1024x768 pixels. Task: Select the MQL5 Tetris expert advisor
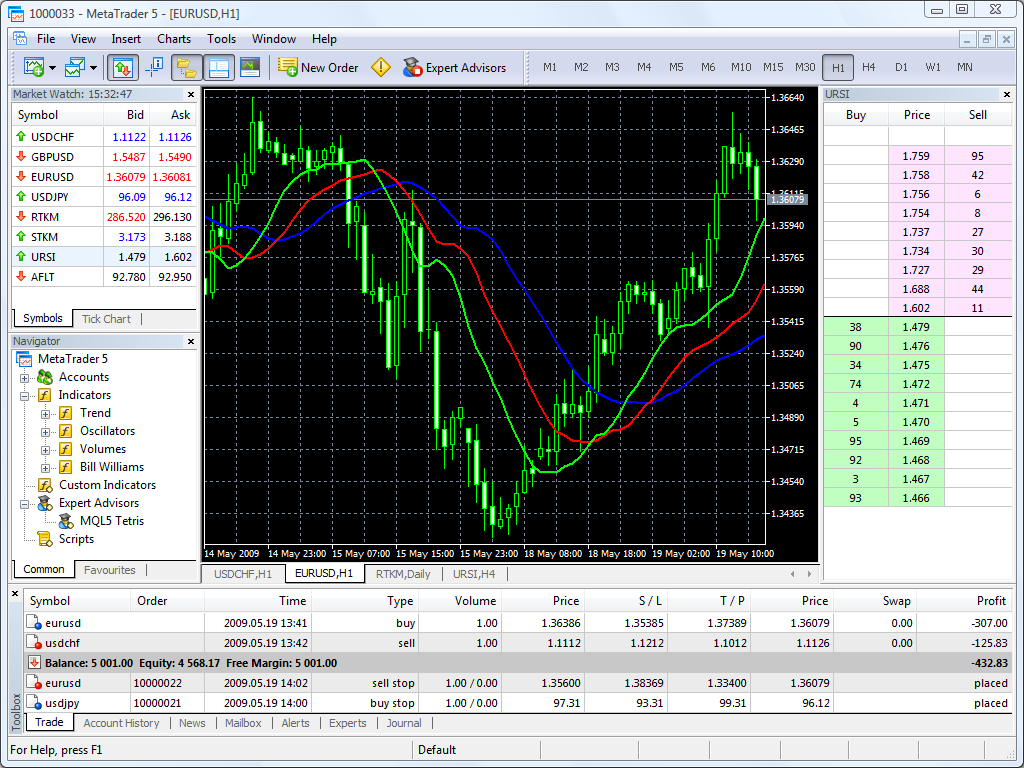pos(110,521)
